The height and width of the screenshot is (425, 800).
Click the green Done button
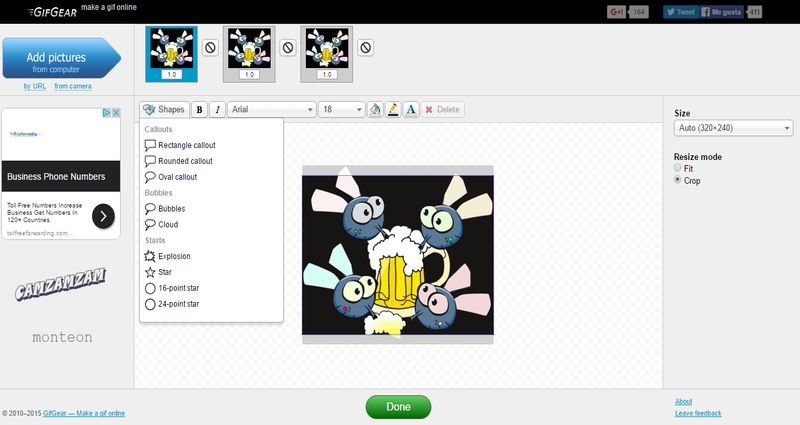[398, 407]
